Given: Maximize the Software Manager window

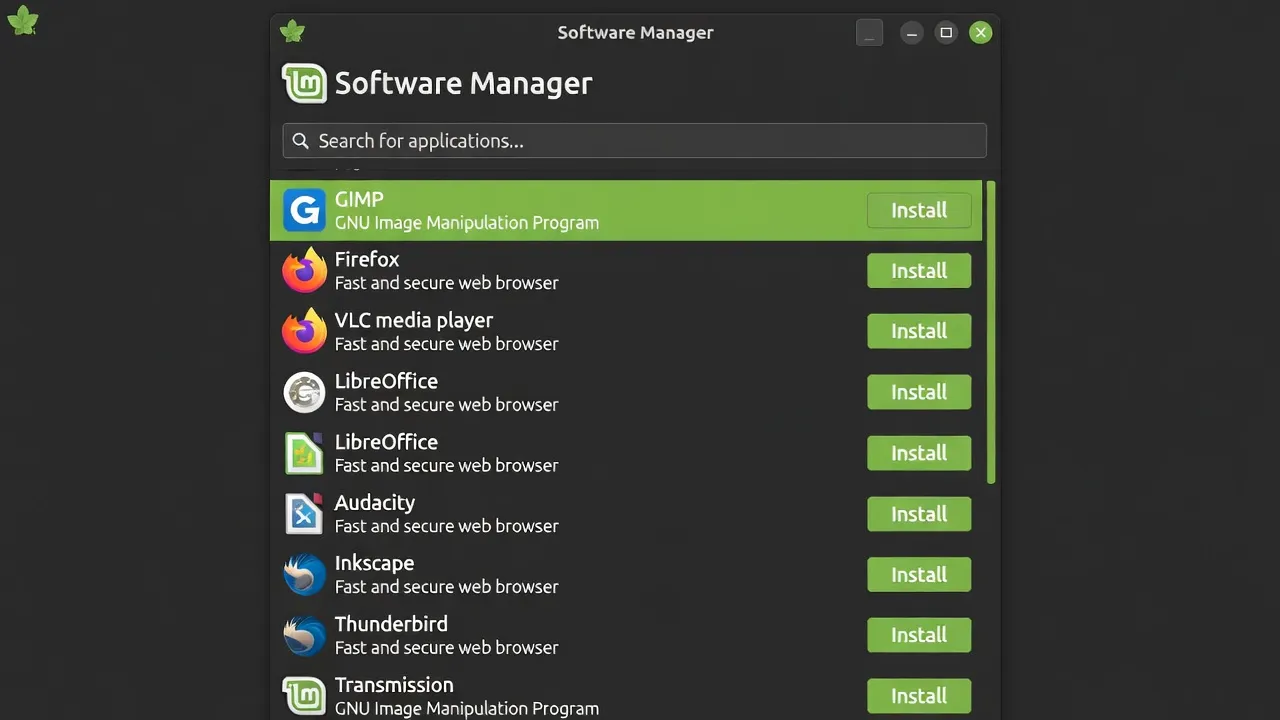Looking at the screenshot, I should (946, 33).
